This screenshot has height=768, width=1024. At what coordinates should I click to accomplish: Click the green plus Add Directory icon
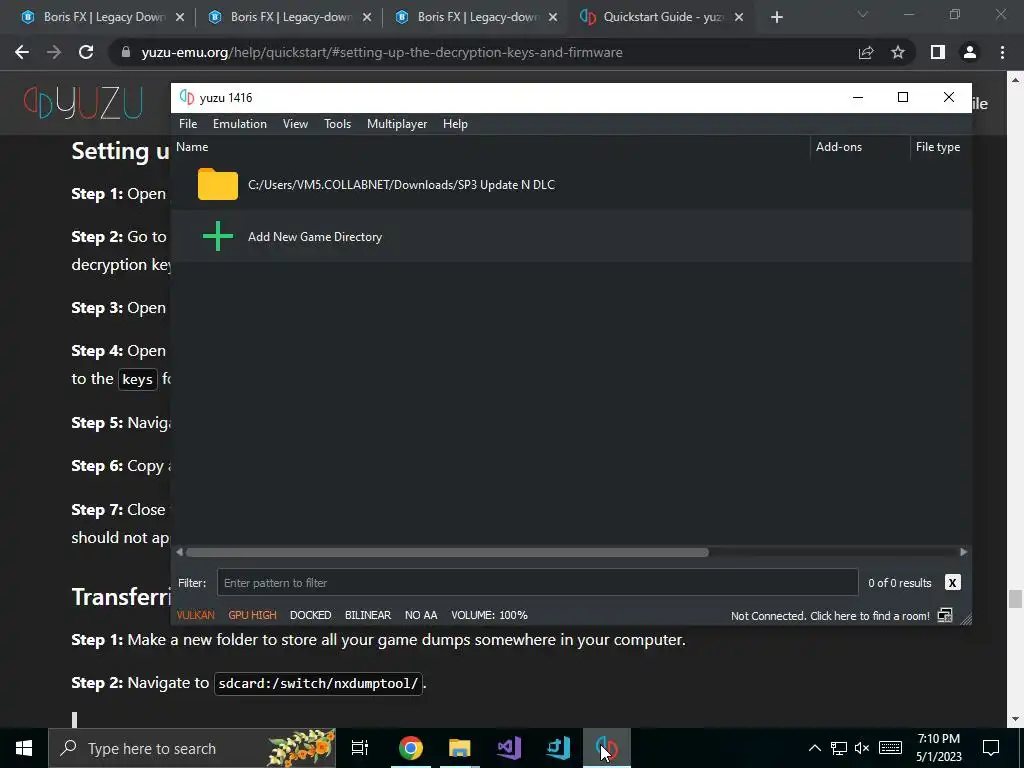pos(218,236)
